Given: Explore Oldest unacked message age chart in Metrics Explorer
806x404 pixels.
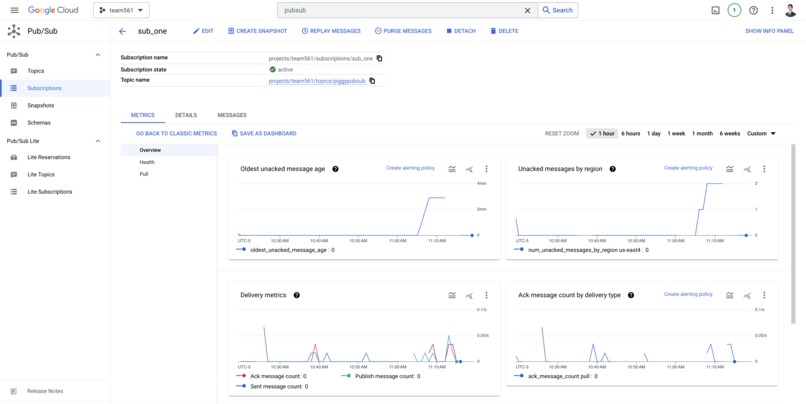Looking at the screenshot, I should click(x=469, y=169).
